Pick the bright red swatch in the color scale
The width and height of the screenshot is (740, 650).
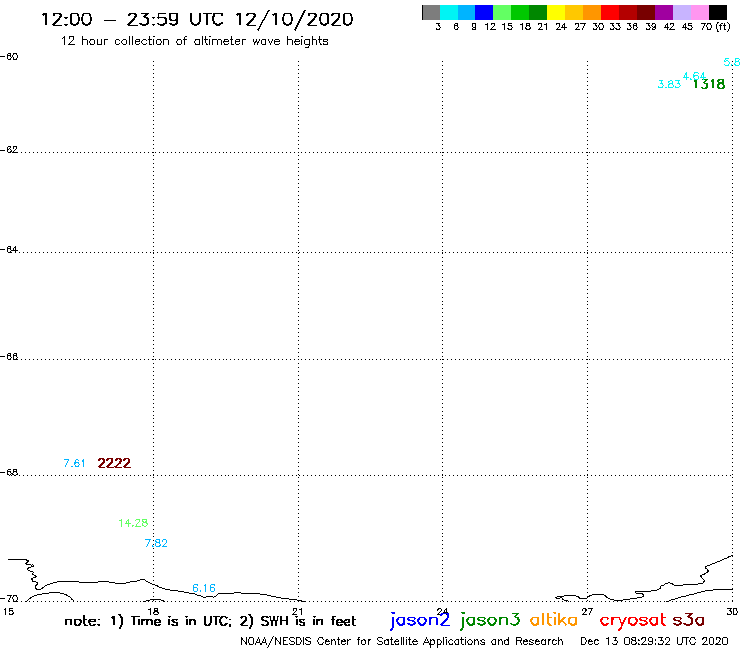[x=610, y=12]
